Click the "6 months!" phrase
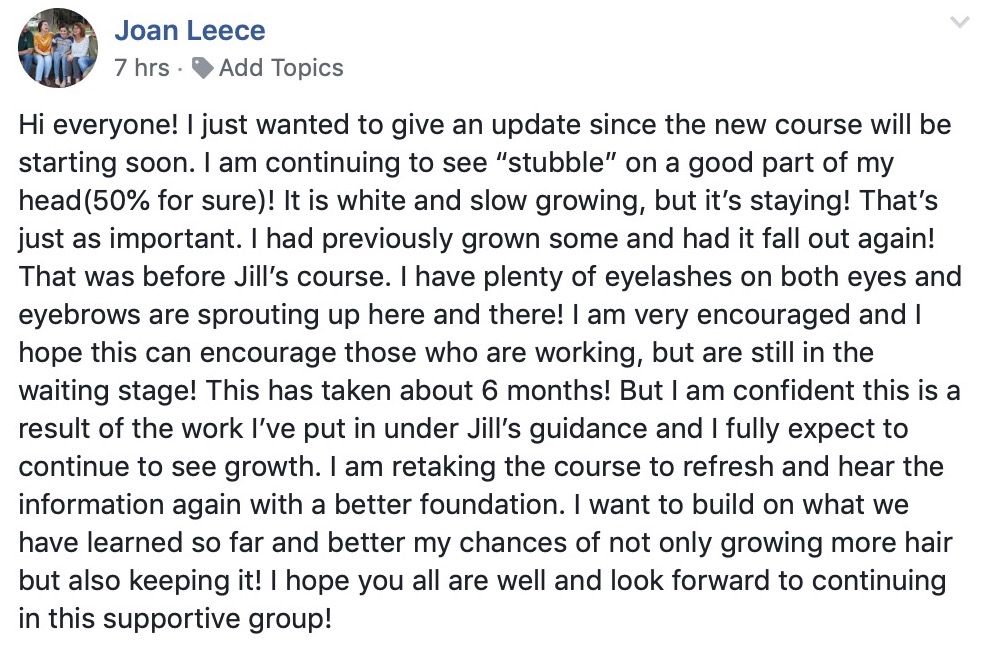 click(x=546, y=390)
